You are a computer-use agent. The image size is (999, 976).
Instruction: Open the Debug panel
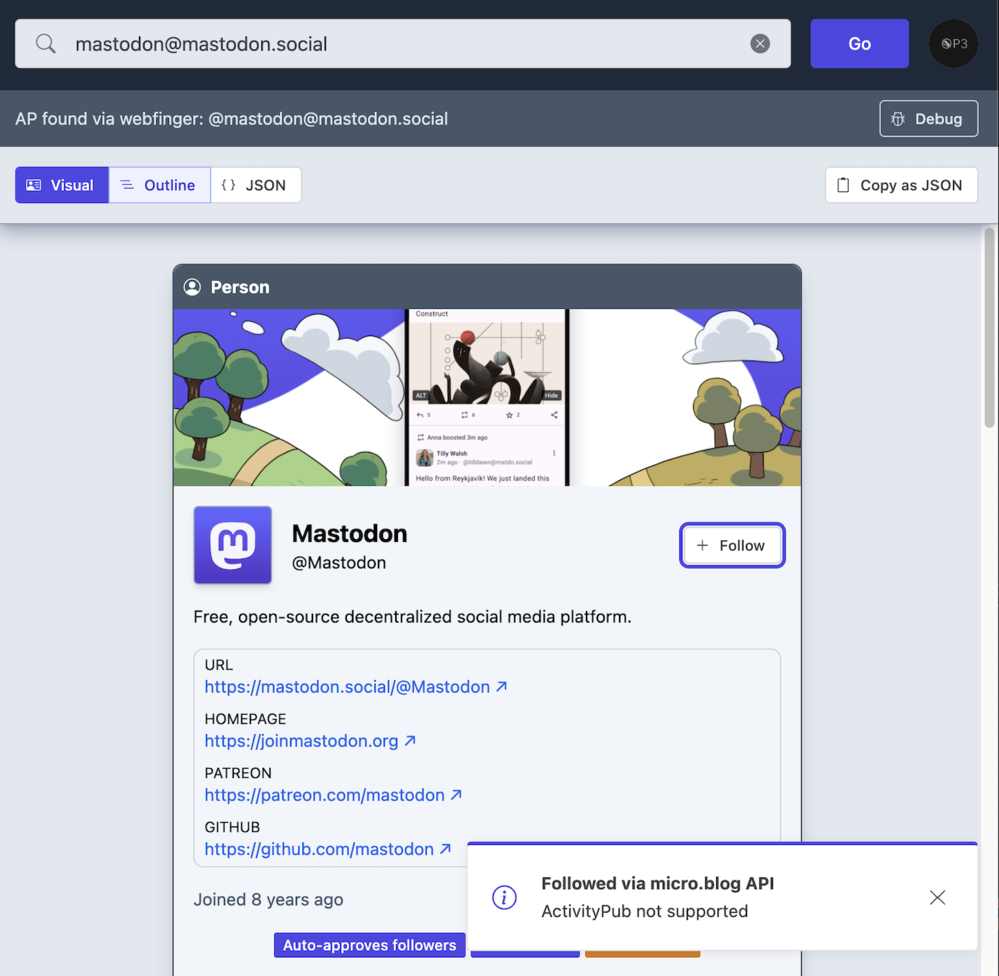tap(928, 119)
